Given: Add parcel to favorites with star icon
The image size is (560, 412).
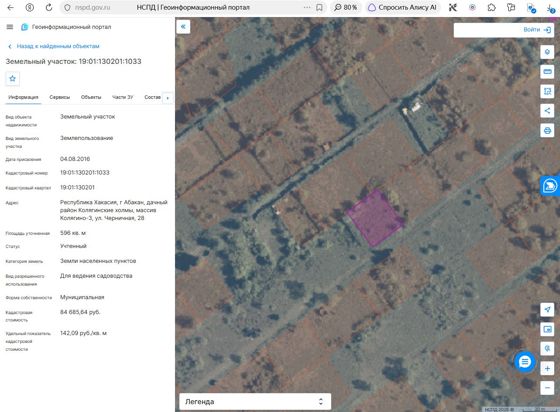Looking at the screenshot, I should coord(12,79).
